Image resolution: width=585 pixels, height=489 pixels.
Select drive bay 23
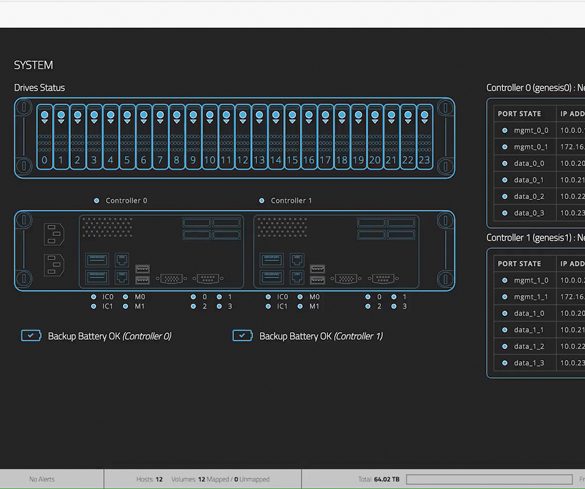(x=424, y=137)
